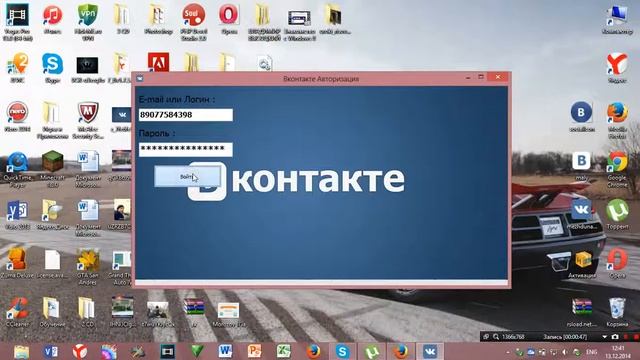Viewport: 640px width, 360px height.
Task: Open File Explorer from the taskbar
Action: pyautogui.click(x=21, y=351)
